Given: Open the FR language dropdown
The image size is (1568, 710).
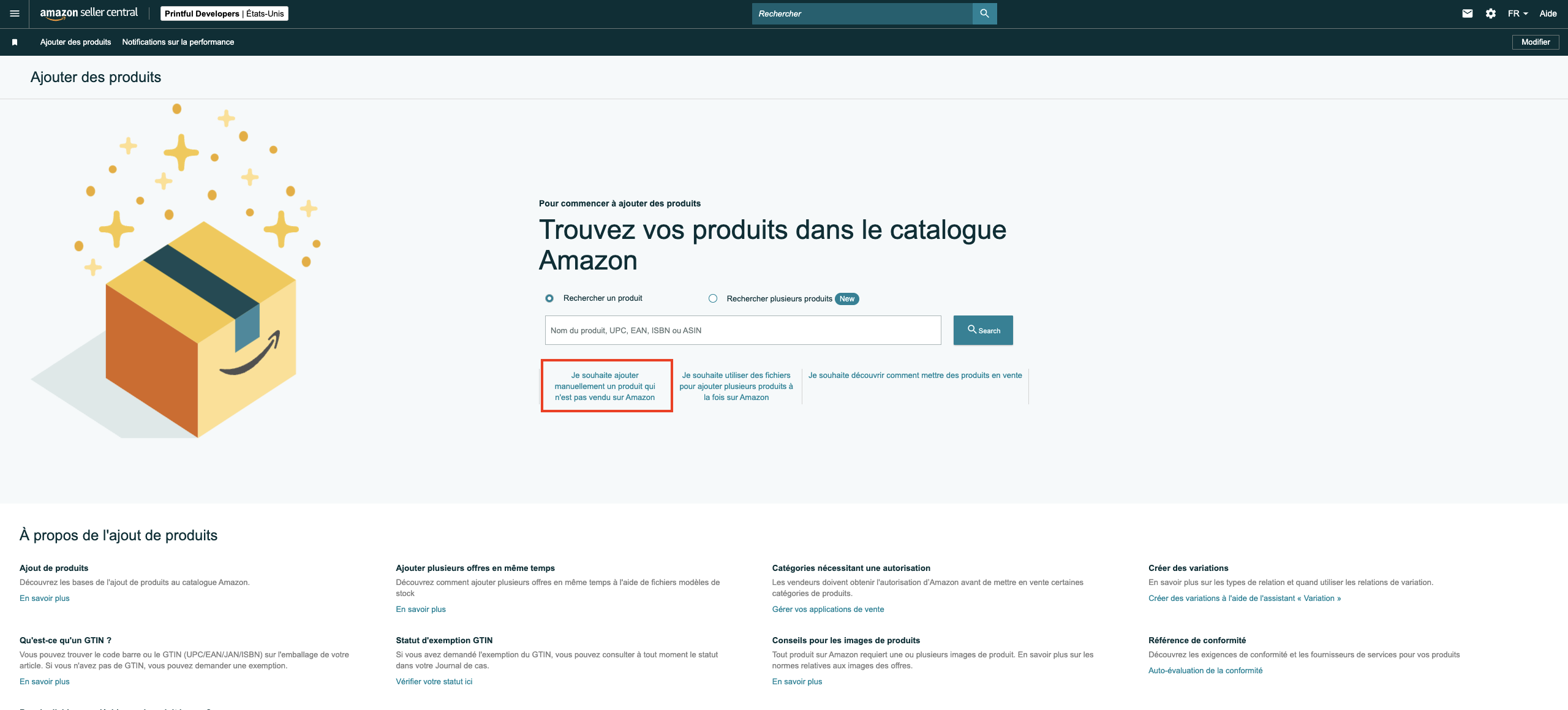Looking at the screenshot, I should tap(1518, 13).
